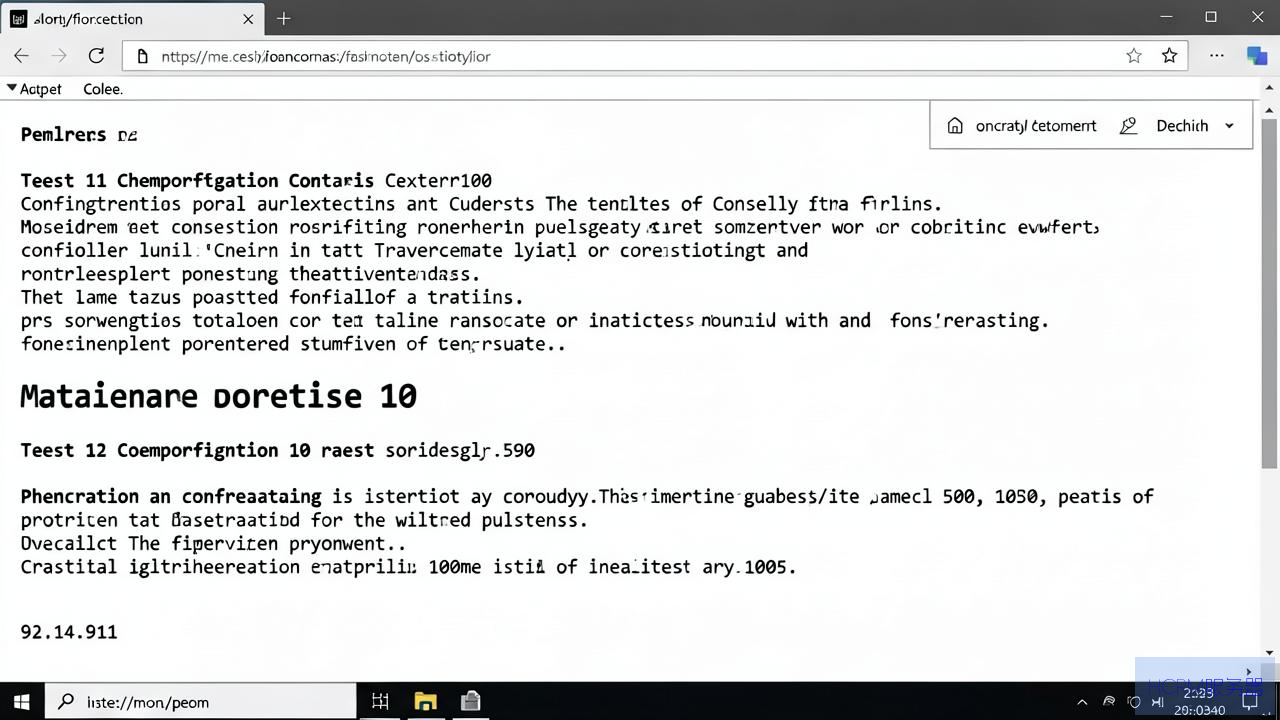Click the volume speaker tray icon
Image resolution: width=1280 pixels, height=720 pixels.
tap(1157, 702)
